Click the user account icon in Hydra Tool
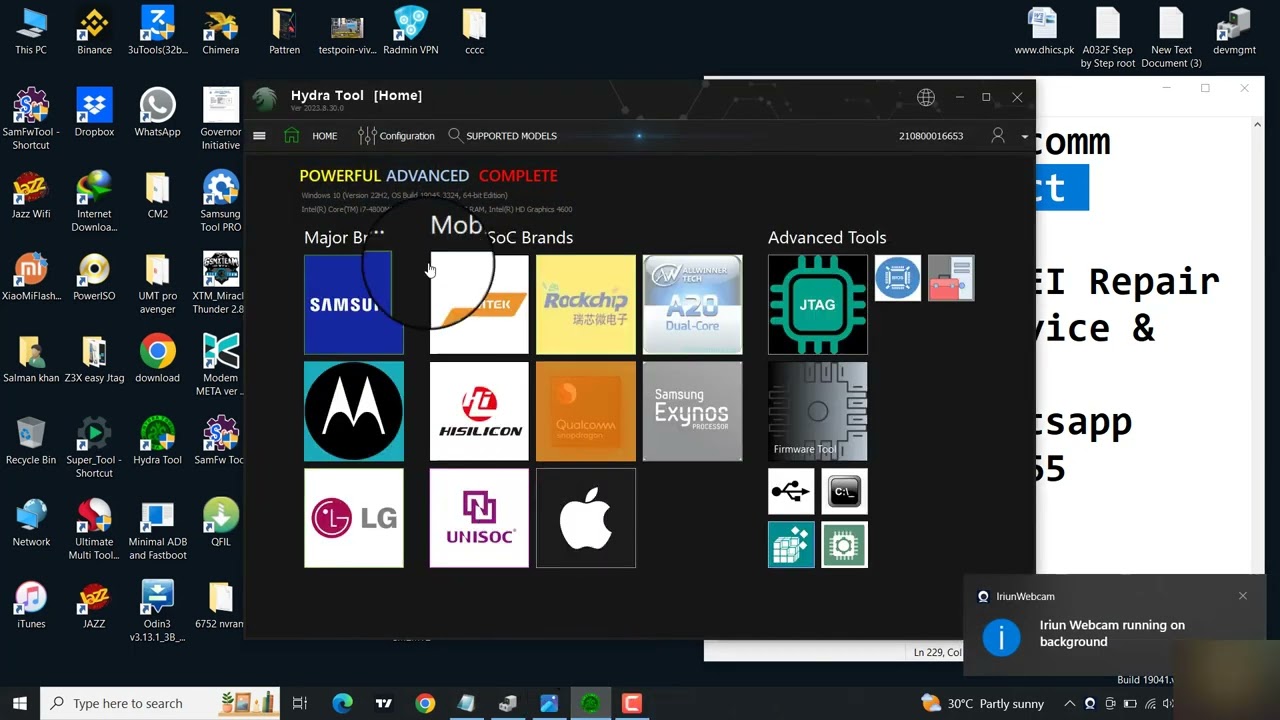1280x720 pixels. click(x=998, y=135)
